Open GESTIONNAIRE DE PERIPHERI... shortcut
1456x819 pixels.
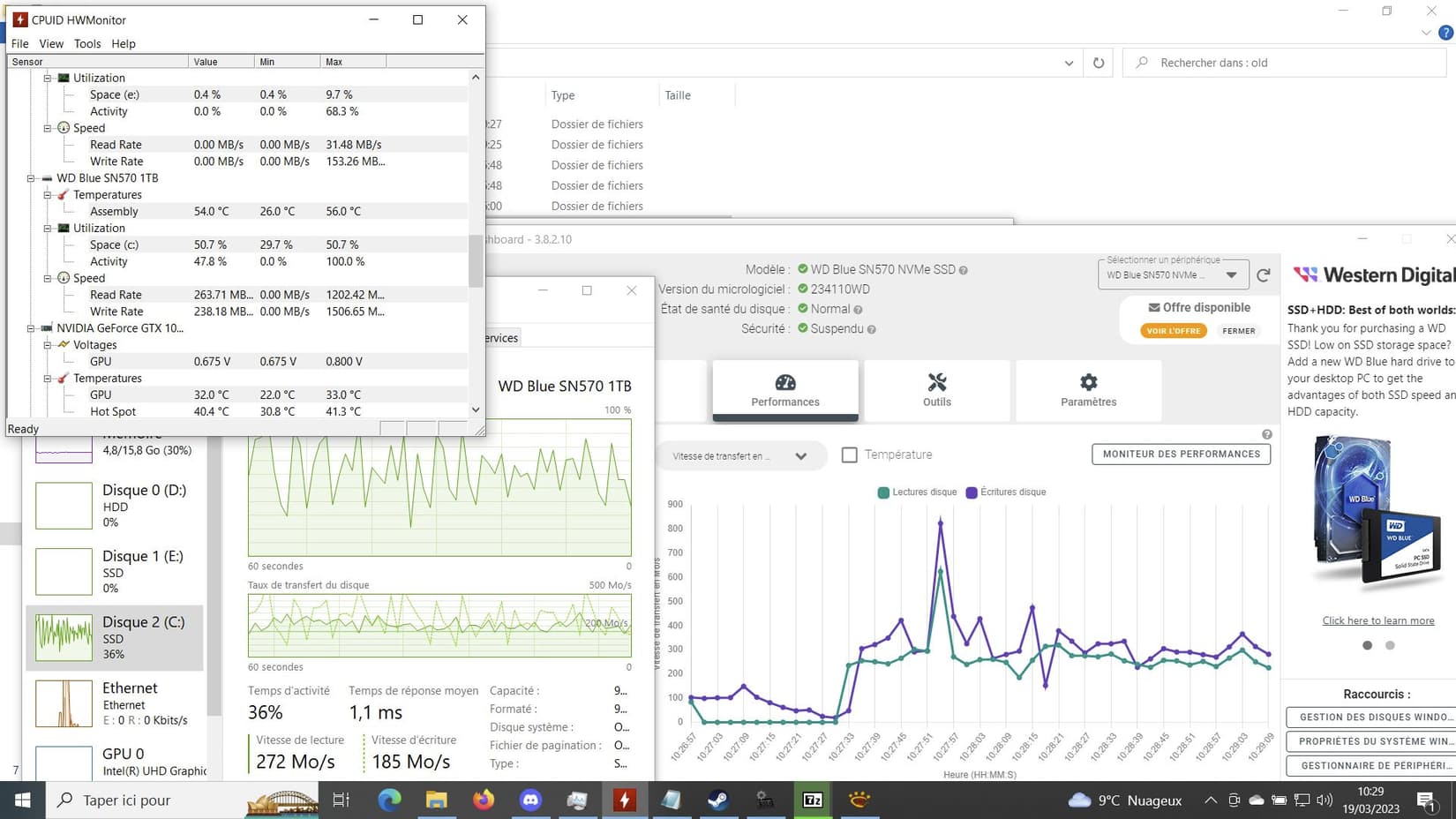[1371, 765]
